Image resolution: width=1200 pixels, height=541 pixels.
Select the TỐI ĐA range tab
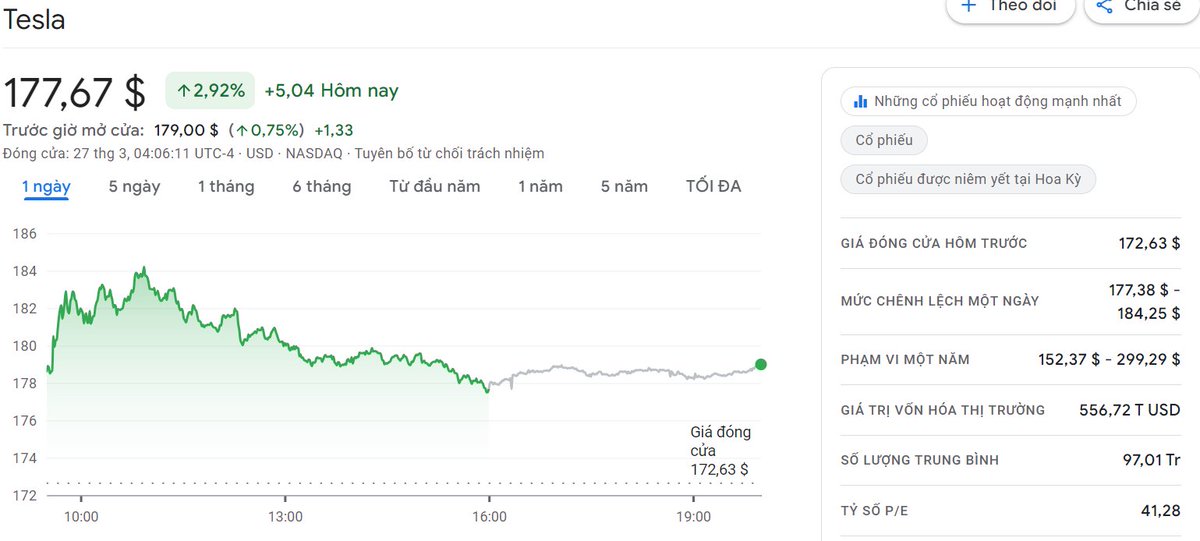pos(713,187)
